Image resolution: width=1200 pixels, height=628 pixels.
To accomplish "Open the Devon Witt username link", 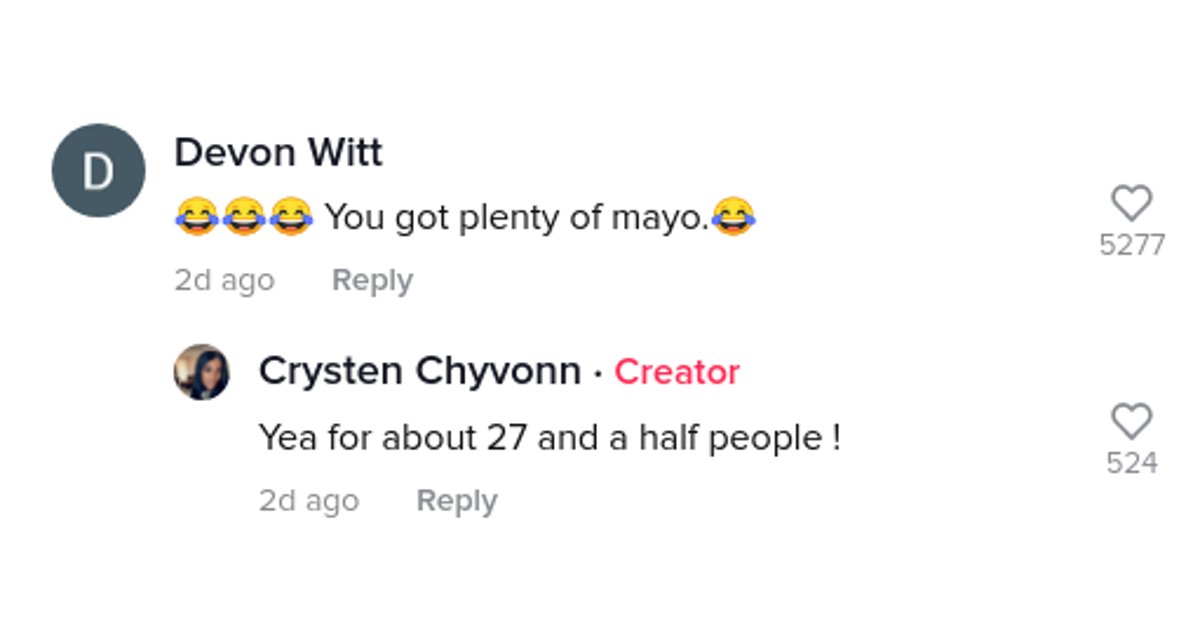I will (x=279, y=153).
